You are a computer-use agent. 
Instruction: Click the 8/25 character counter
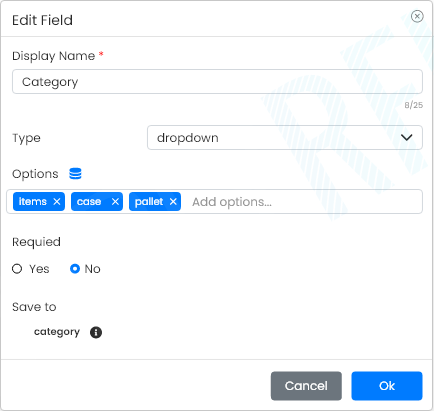(414, 105)
